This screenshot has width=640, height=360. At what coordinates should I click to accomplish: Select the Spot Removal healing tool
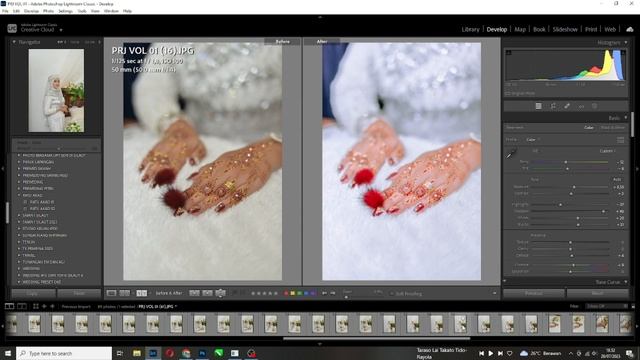(x=567, y=106)
